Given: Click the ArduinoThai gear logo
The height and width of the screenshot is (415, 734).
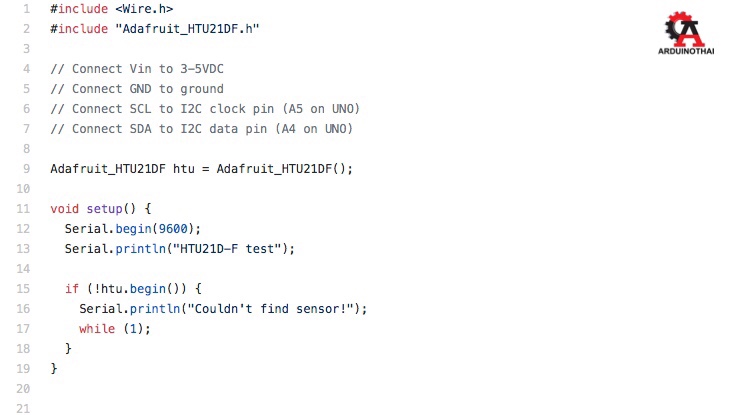Looking at the screenshot, I should click(685, 29).
